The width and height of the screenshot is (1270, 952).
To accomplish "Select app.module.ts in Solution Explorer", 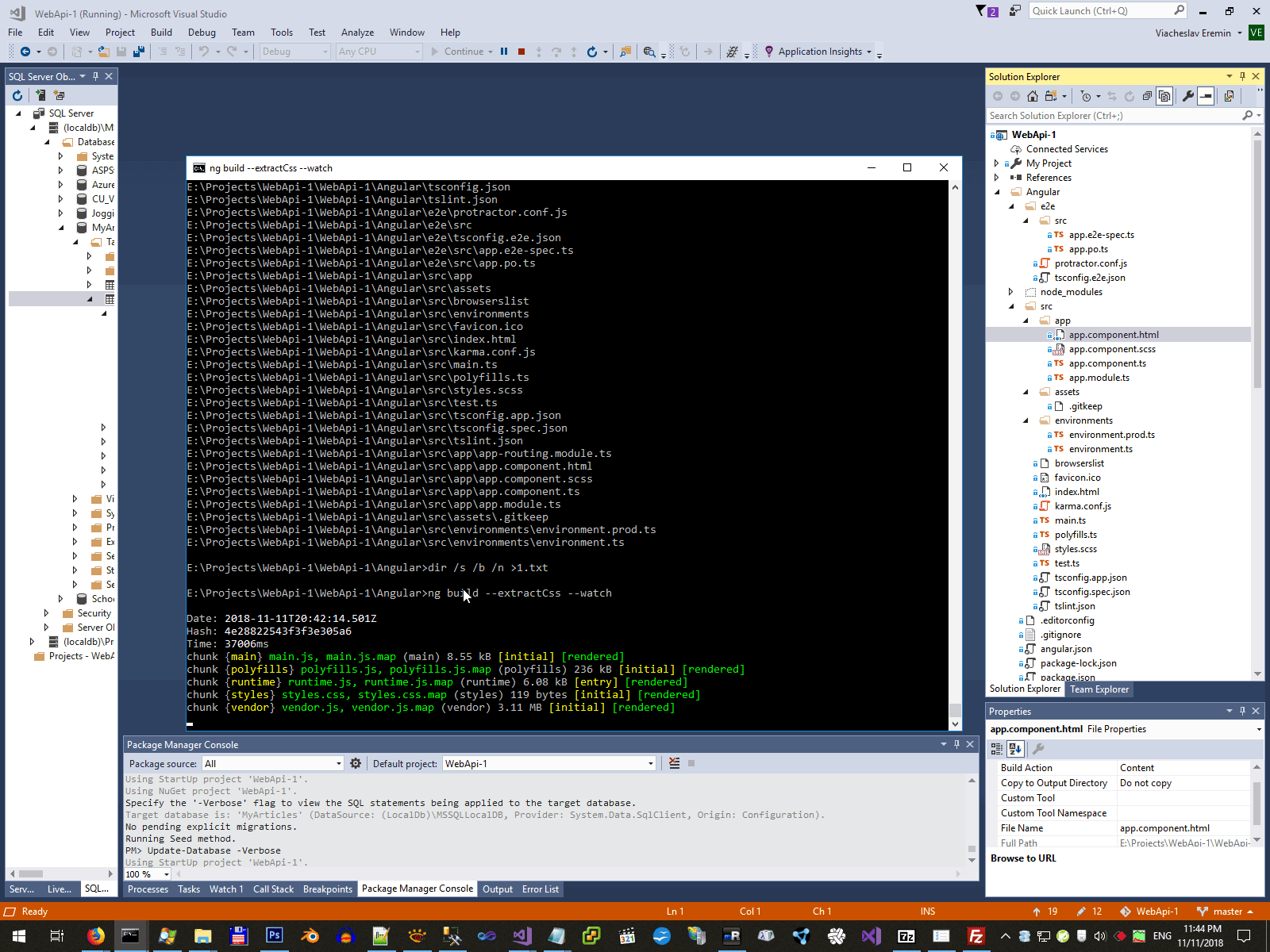I will click(1099, 378).
